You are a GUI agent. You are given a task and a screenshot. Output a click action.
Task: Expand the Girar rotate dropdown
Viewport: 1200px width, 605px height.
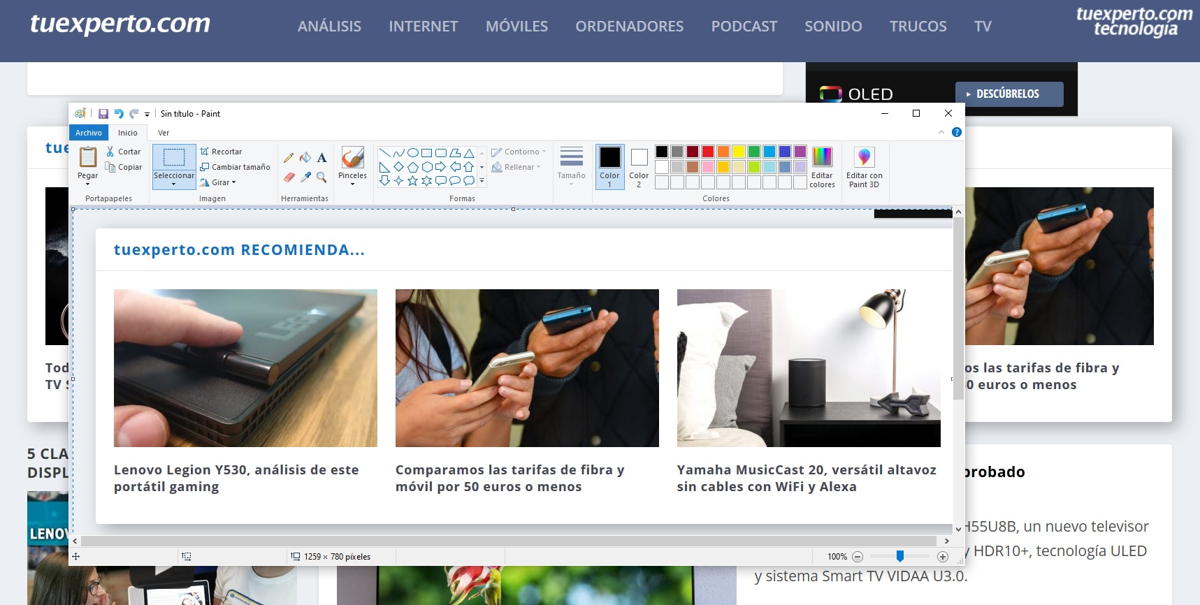click(219, 183)
